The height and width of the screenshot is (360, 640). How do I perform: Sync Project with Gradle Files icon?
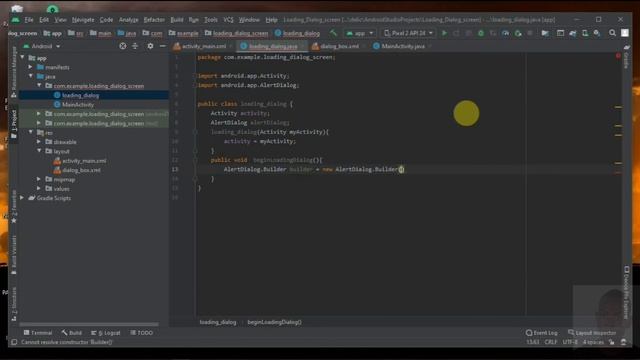(x=573, y=33)
